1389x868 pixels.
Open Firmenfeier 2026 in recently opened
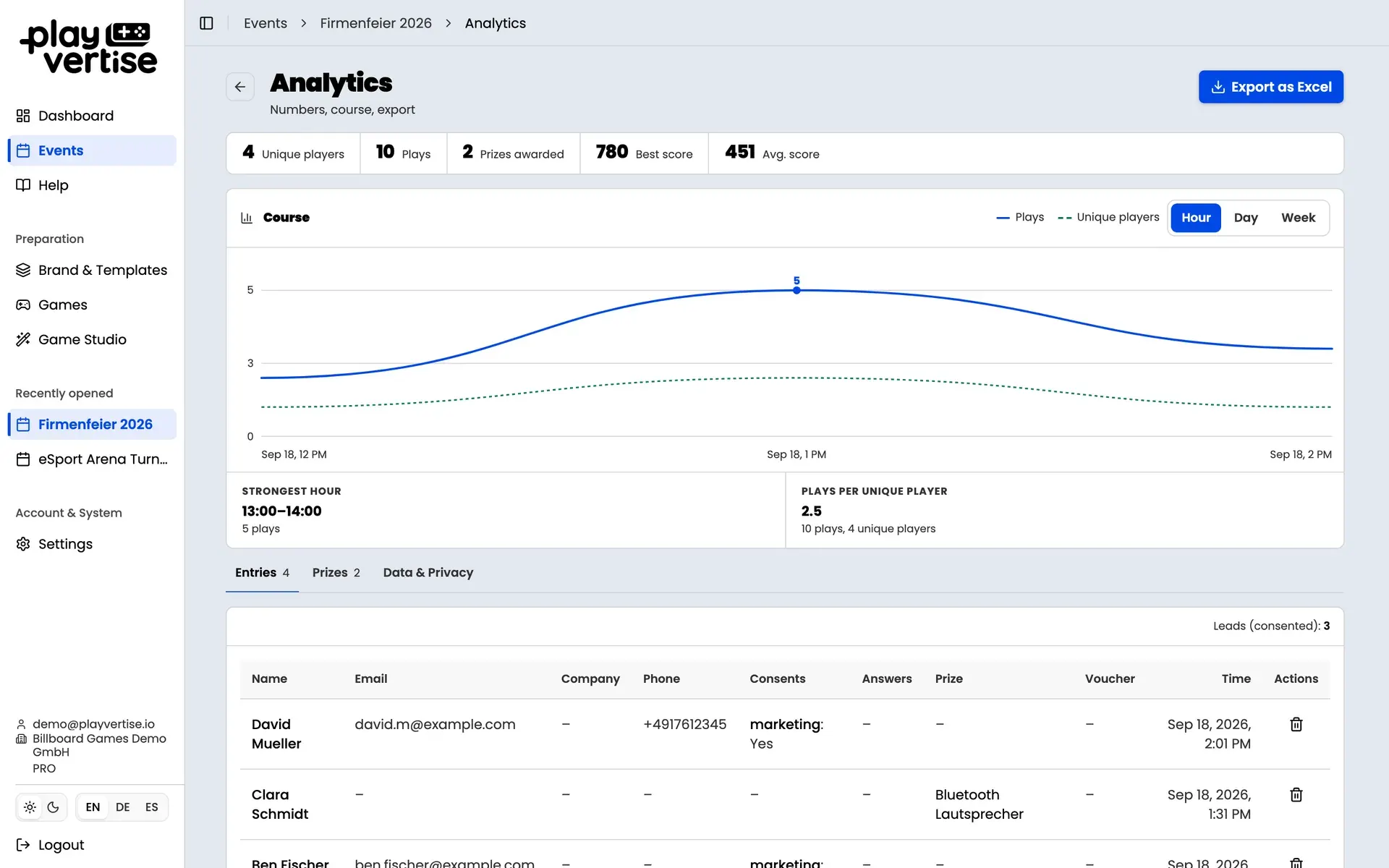click(92, 425)
